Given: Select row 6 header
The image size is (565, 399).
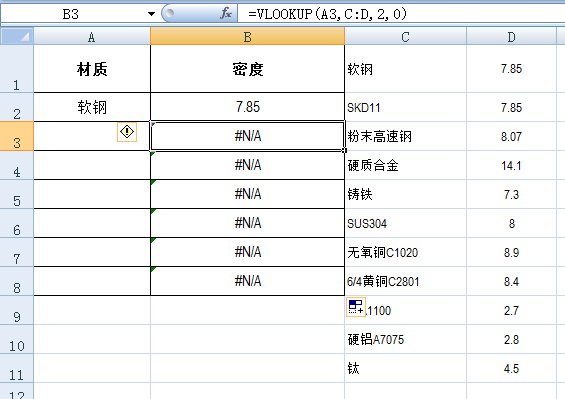Looking at the screenshot, I should 17,223.
